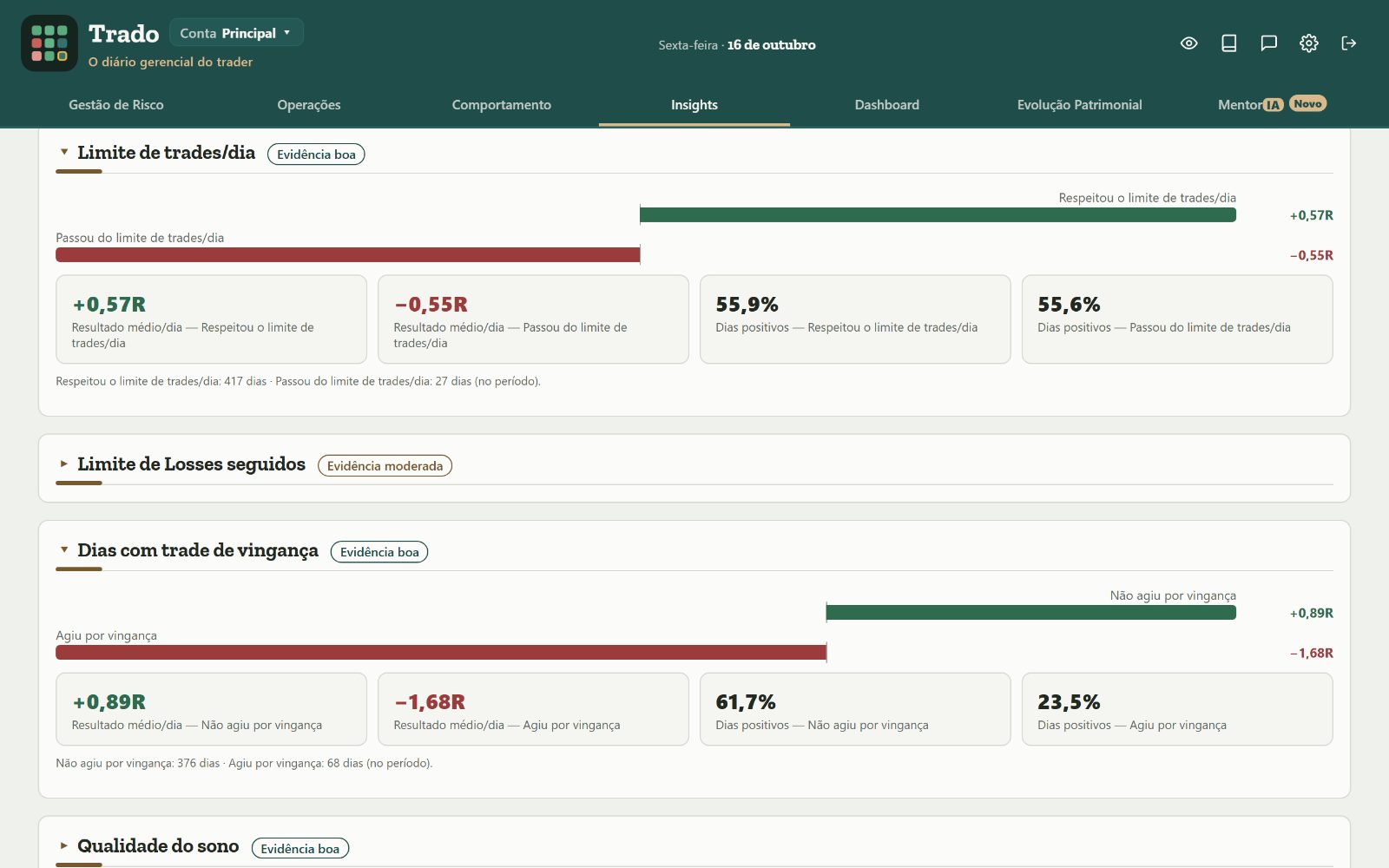Screen dimensions: 1389x868
Task: Open the Evolução Patrimonial tab
Action: [1080, 105]
